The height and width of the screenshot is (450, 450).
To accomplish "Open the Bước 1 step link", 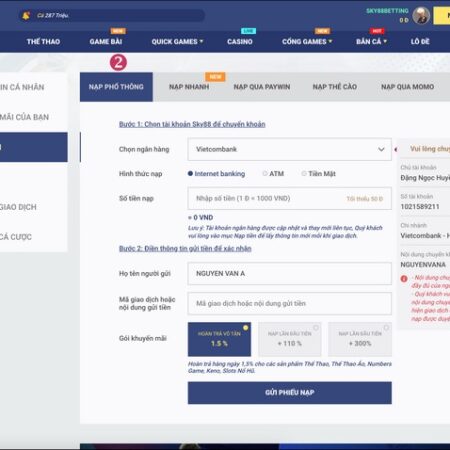I will 192,124.
